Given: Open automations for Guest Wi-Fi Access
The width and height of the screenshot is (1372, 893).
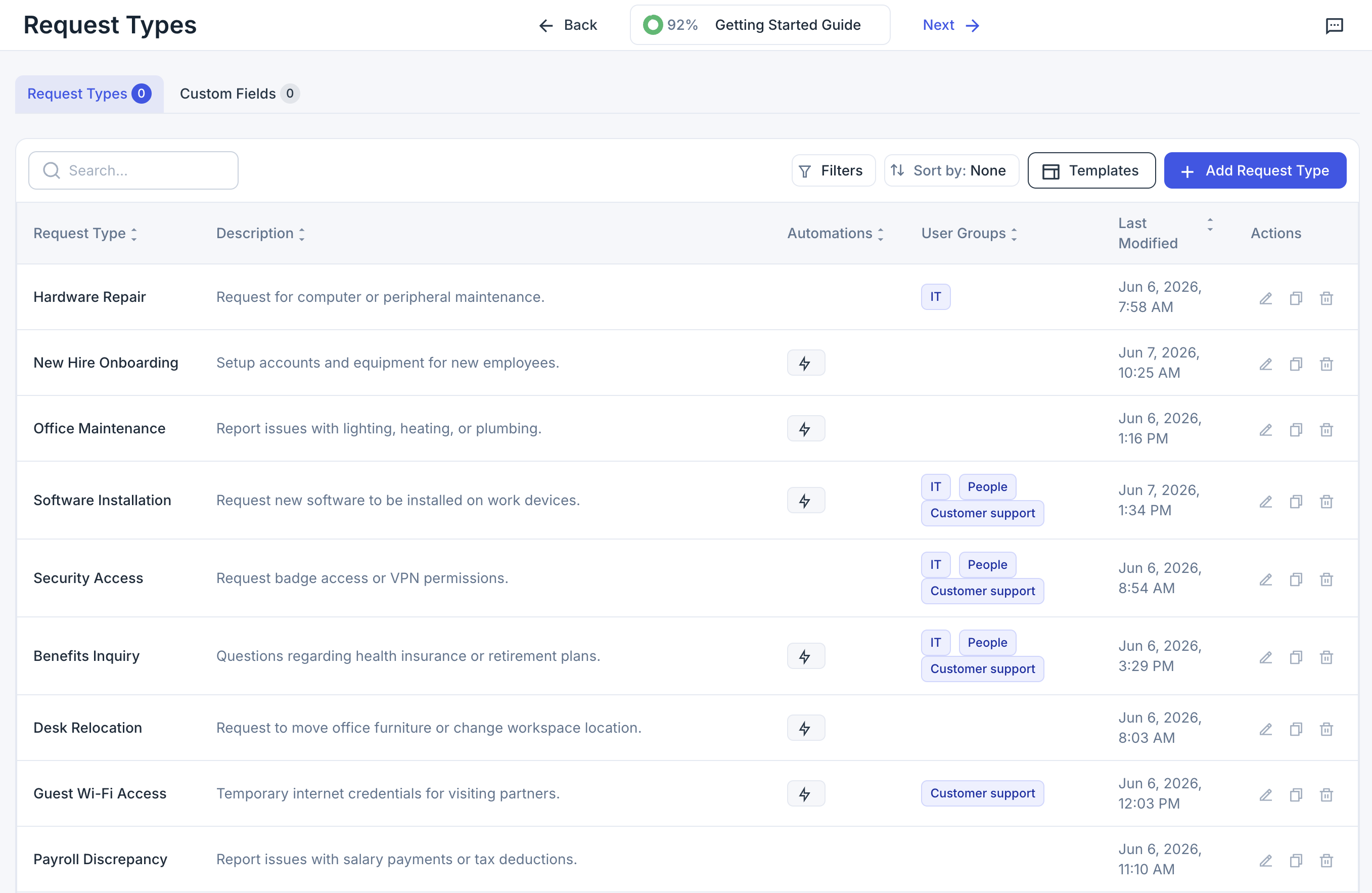Looking at the screenshot, I should pyautogui.click(x=806, y=793).
